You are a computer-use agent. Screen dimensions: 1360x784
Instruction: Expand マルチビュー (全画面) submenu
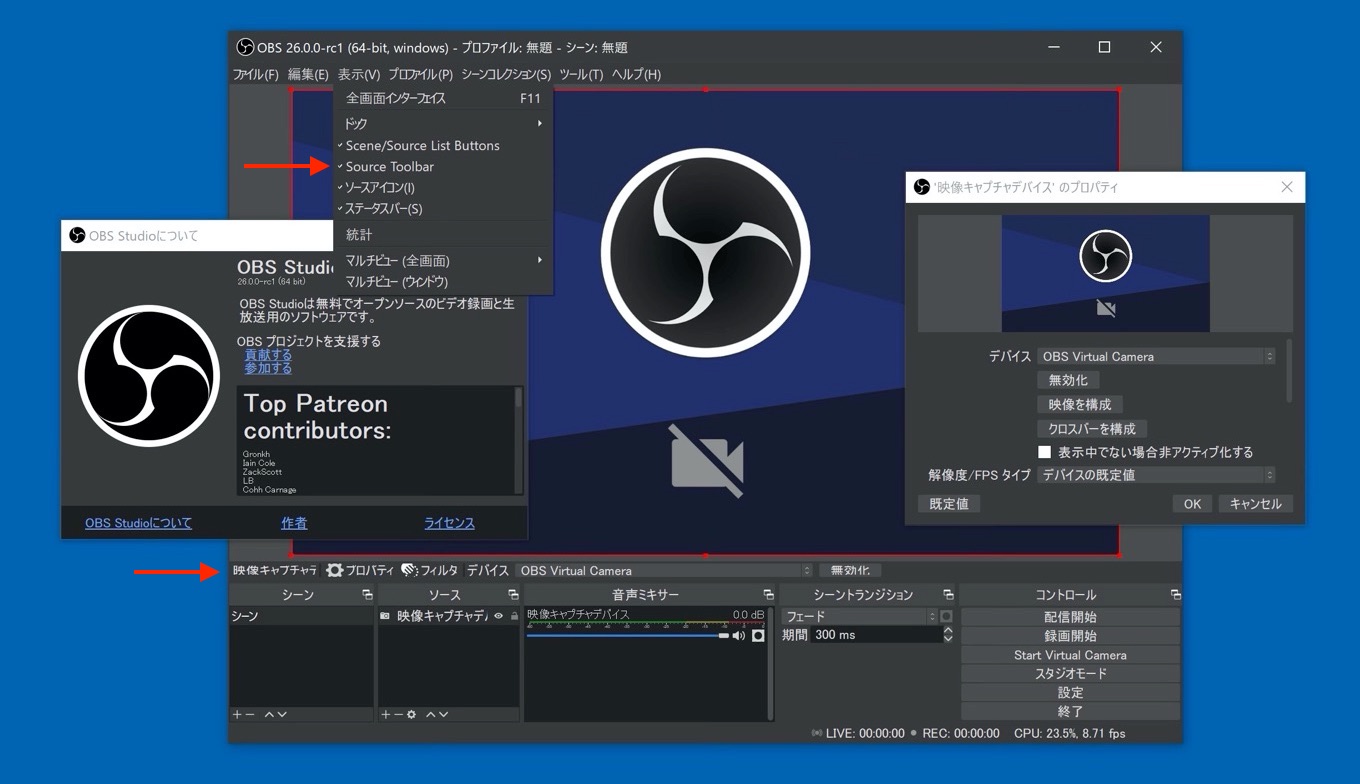(443, 260)
